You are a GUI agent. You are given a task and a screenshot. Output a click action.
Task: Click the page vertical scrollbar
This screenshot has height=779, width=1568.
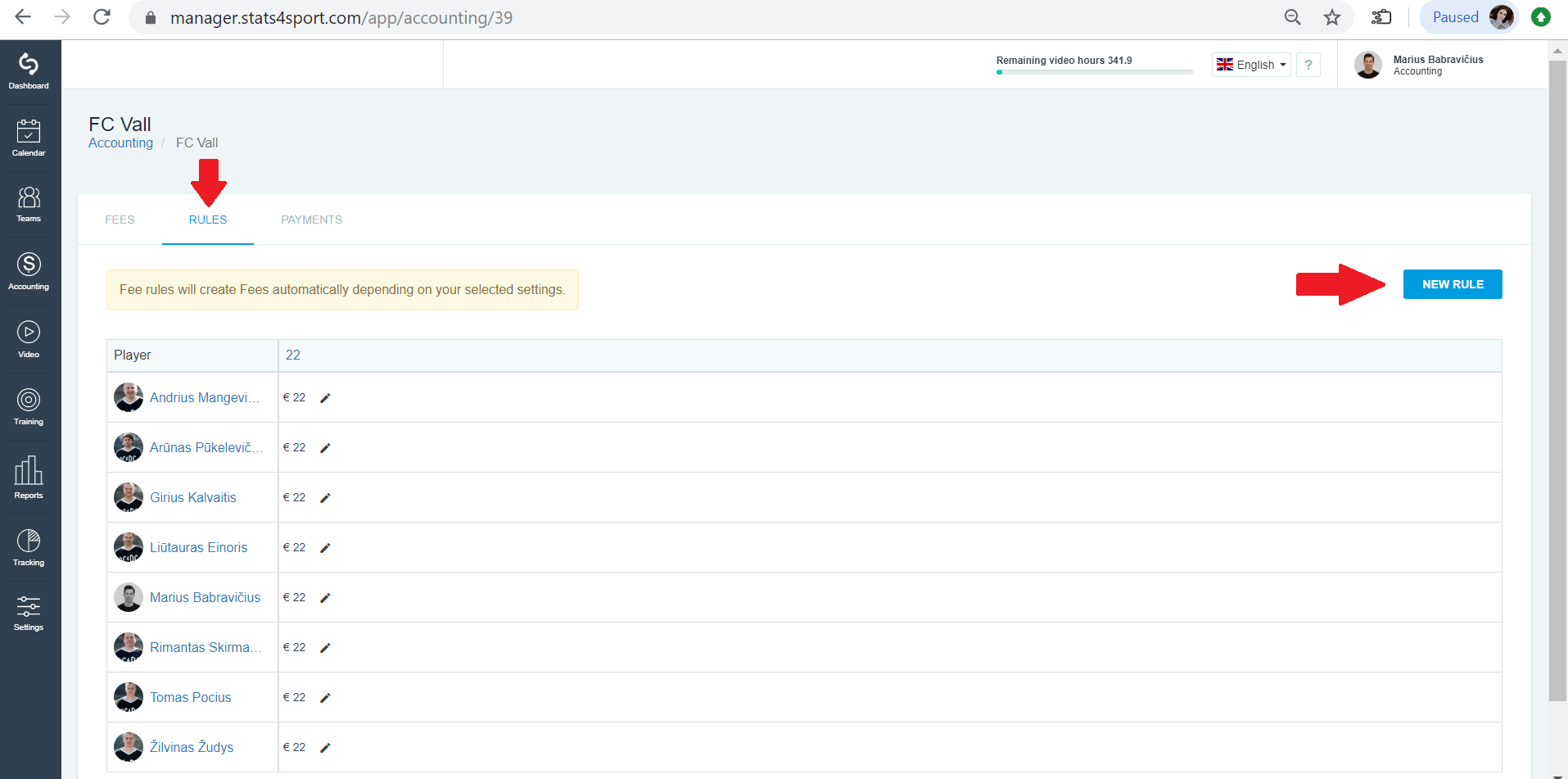click(1557, 381)
